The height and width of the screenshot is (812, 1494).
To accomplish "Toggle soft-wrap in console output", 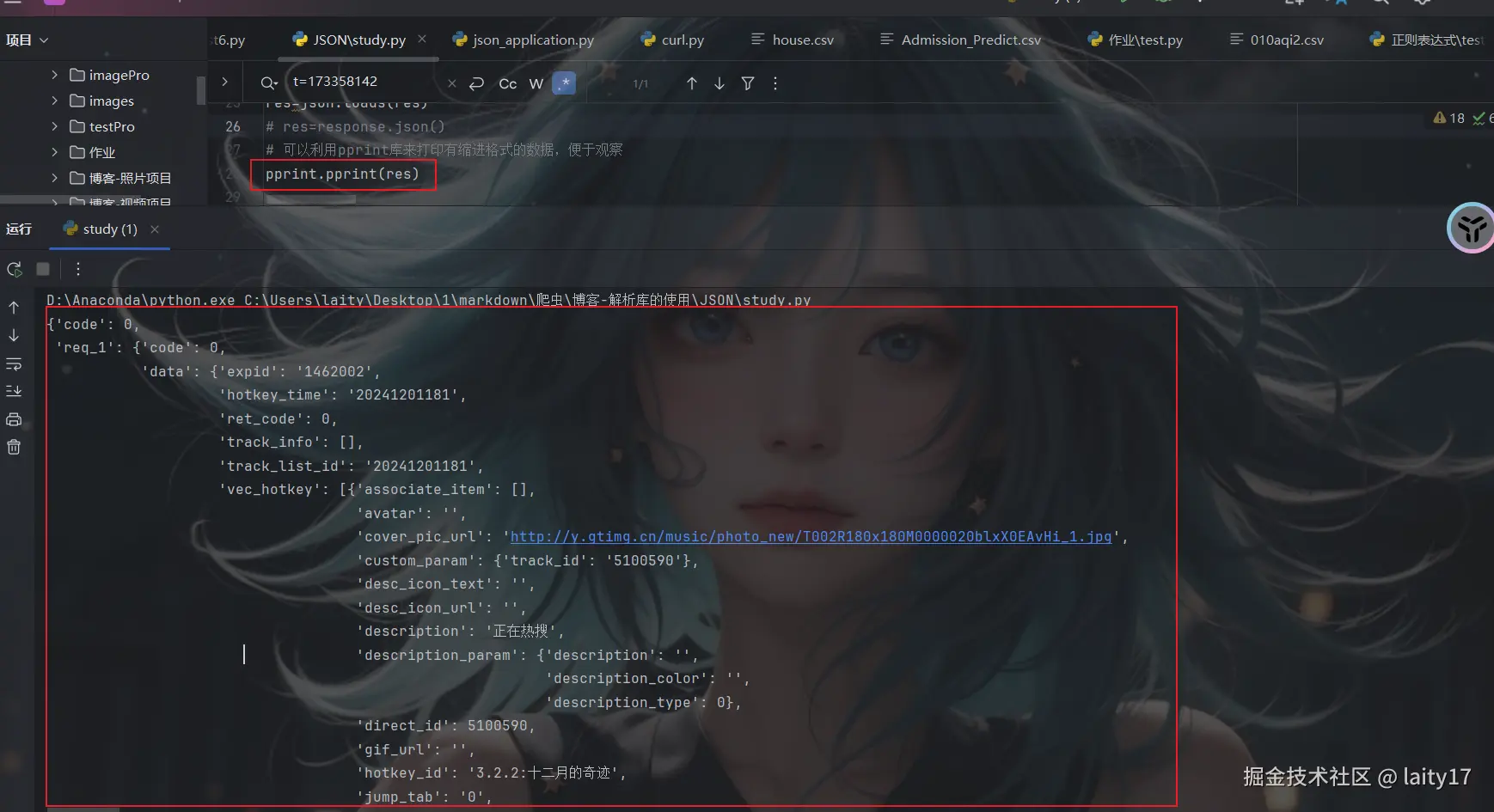I will click(x=14, y=364).
